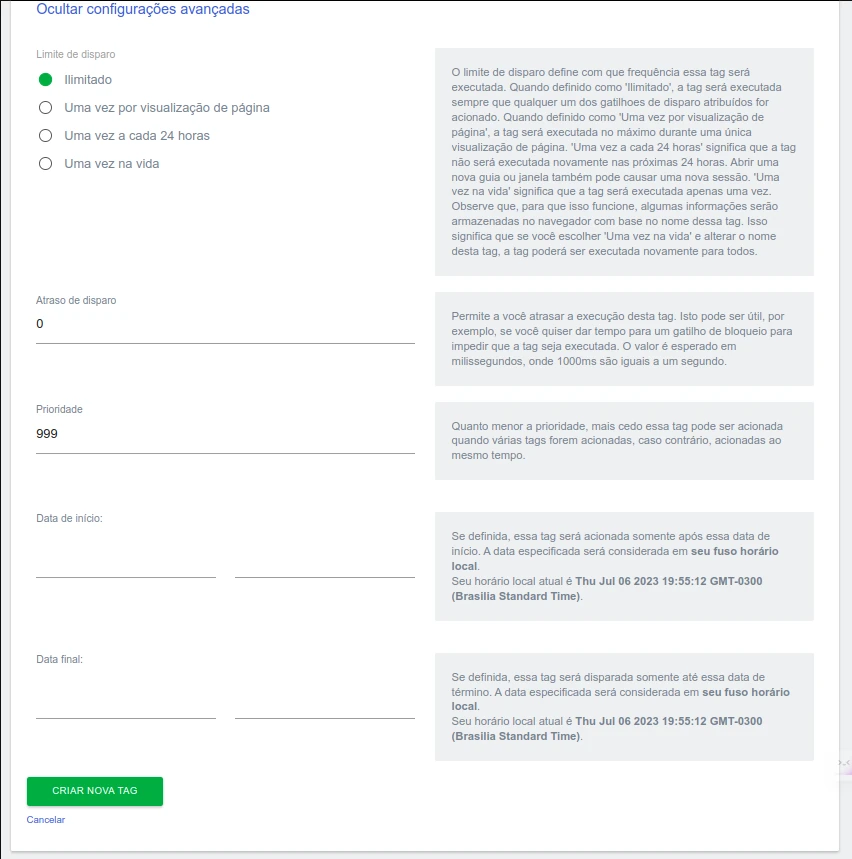Collapse the 'Ocultar configurações avançadas' section
Screen dimensions: 852x859
pyautogui.click(x=143, y=10)
